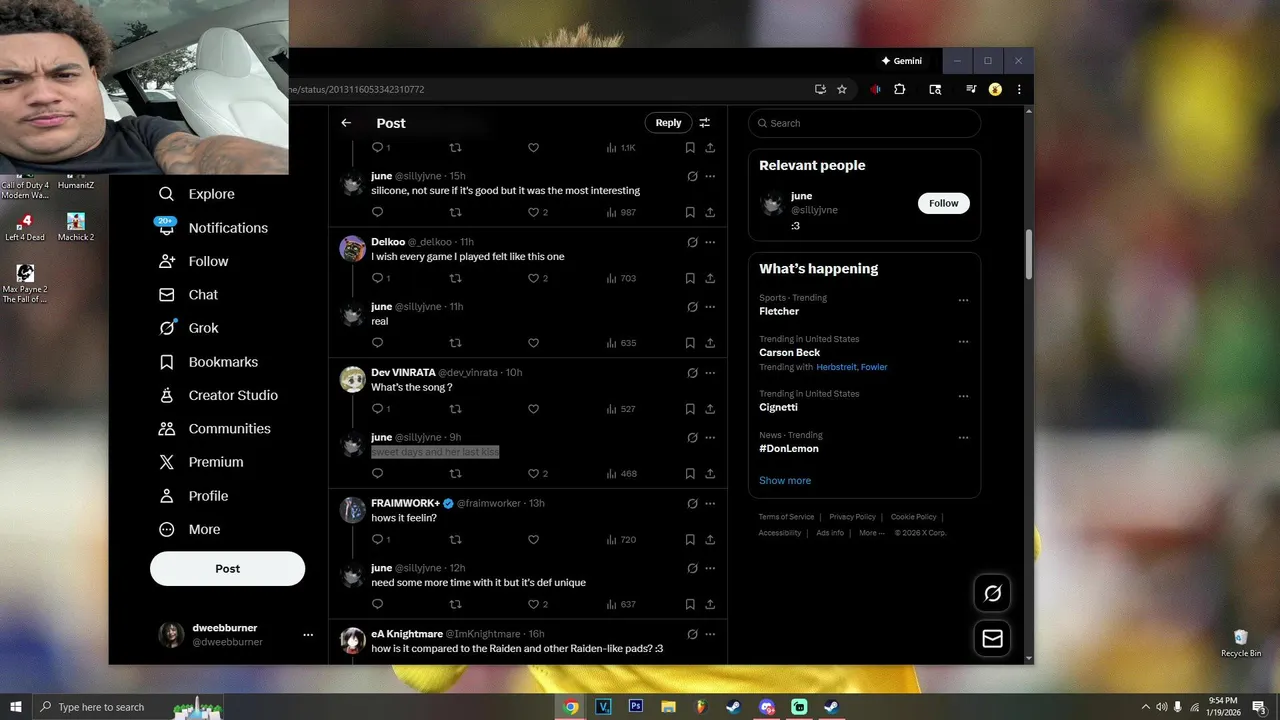1280x720 pixels.
Task: Click the Windows Start button
Action: pyautogui.click(x=15, y=707)
